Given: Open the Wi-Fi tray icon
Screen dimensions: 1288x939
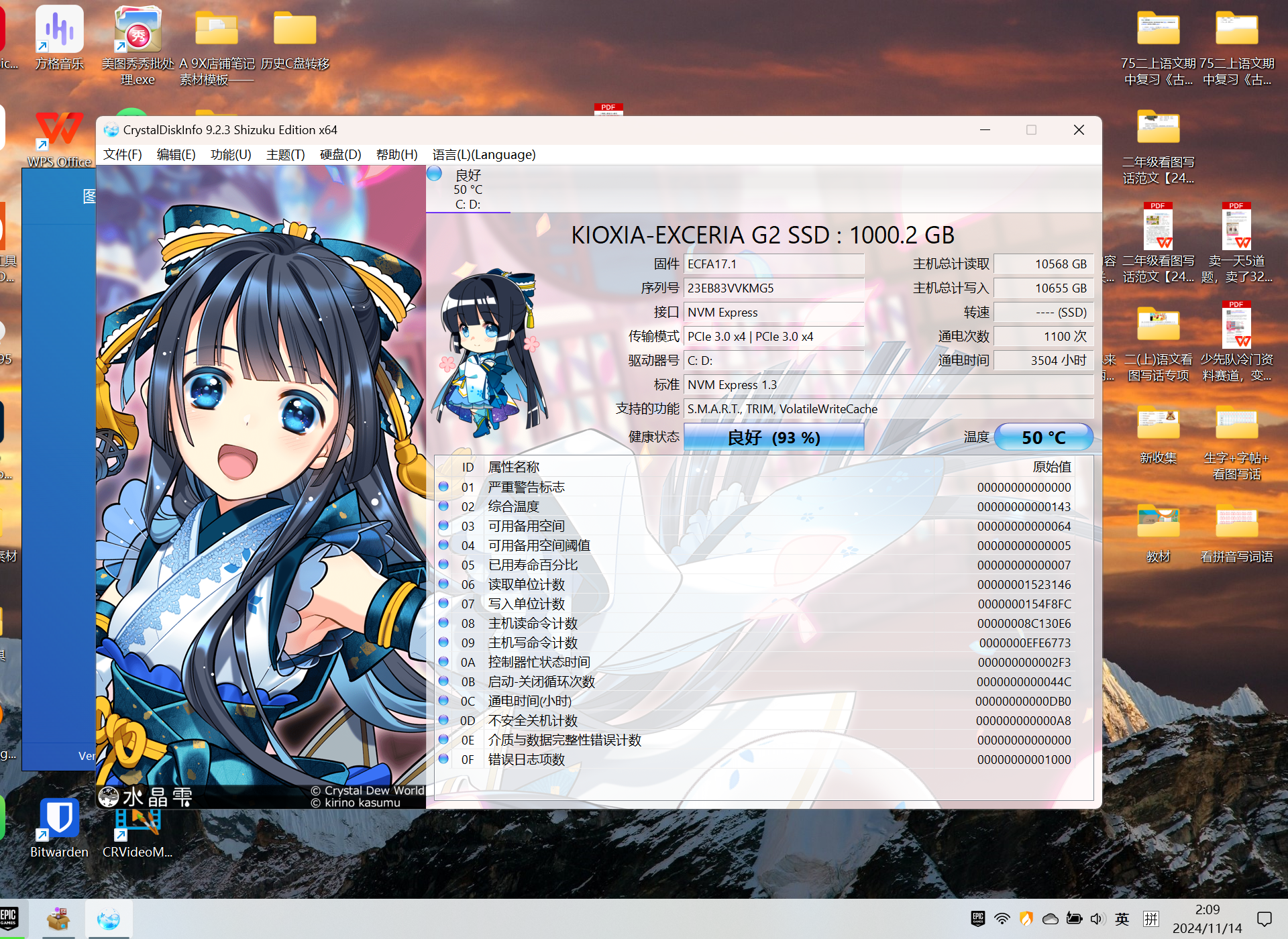Looking at the screenshot, I should pos(1002,919).
